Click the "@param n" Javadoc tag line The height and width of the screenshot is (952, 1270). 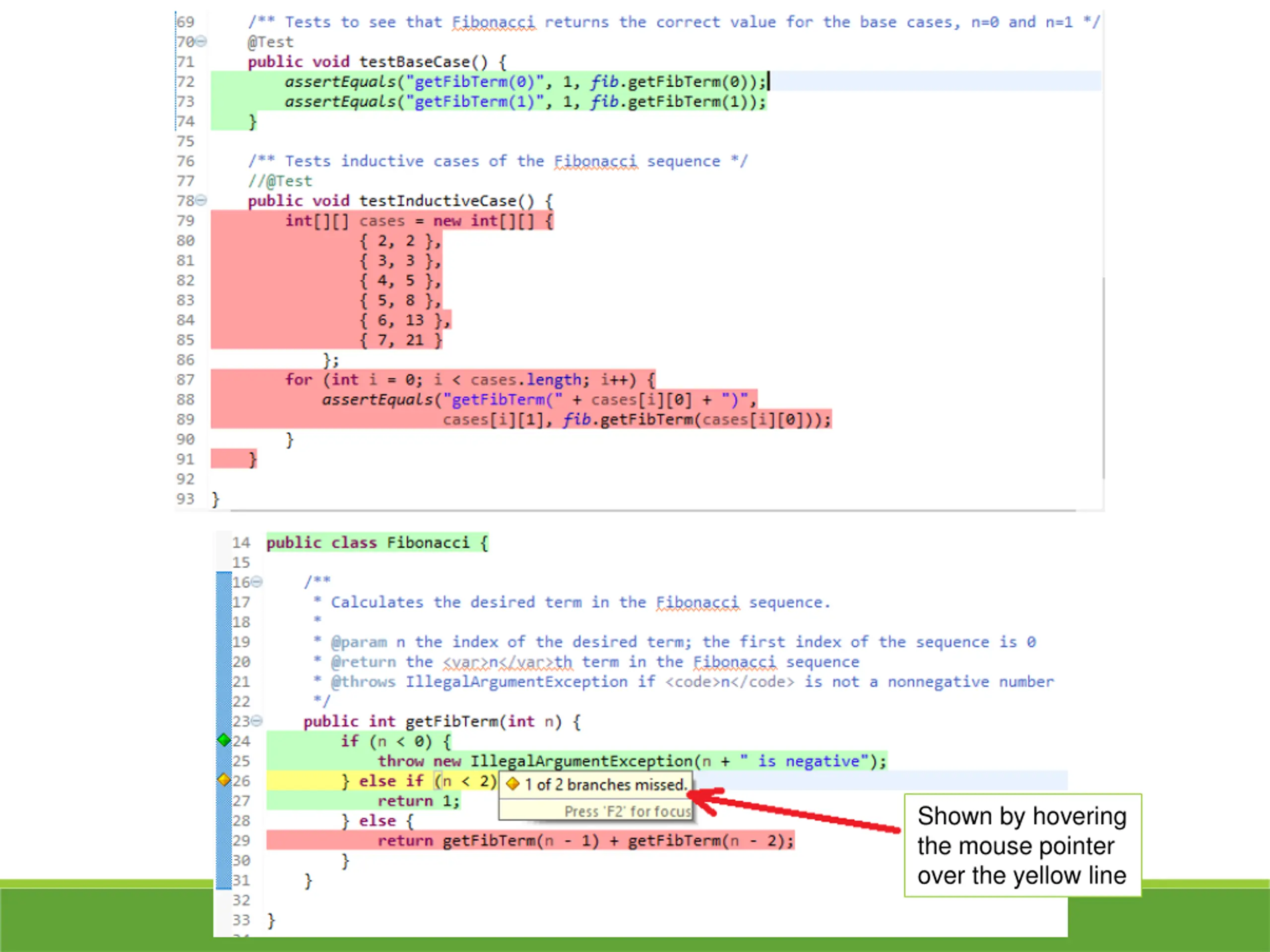pyautogui.click(x=675, y=642)
